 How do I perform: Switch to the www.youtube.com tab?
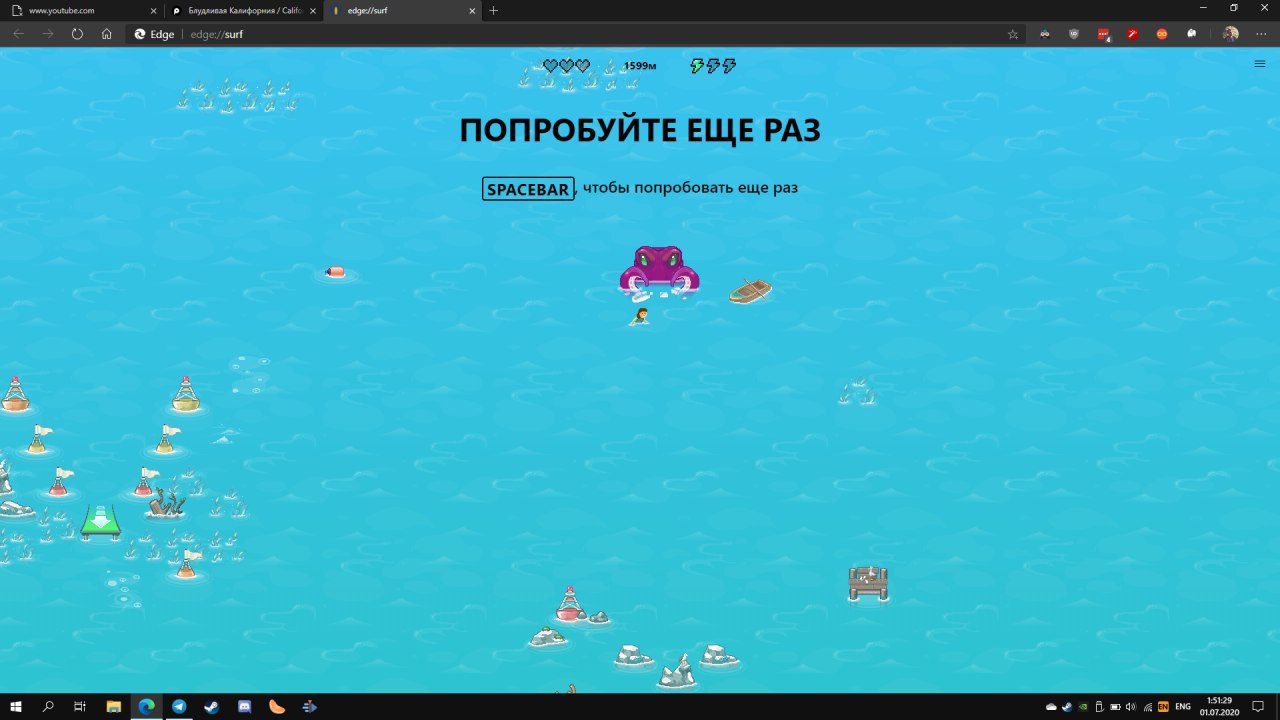click(80, 10)
